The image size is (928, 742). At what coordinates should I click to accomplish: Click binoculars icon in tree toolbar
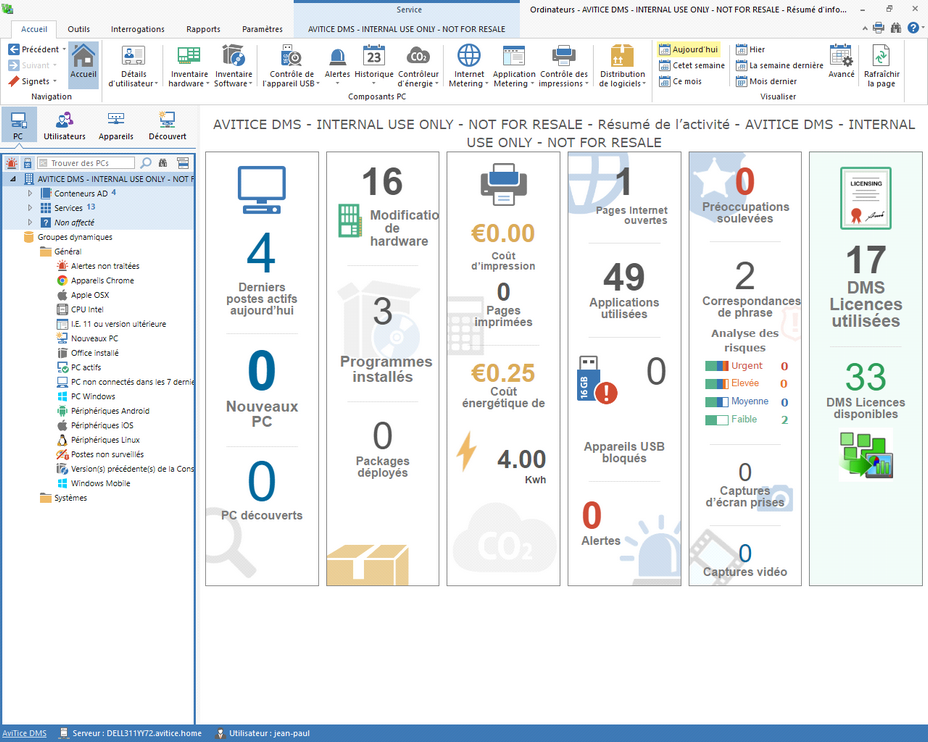pyautogui.click(x=163, y=163)
